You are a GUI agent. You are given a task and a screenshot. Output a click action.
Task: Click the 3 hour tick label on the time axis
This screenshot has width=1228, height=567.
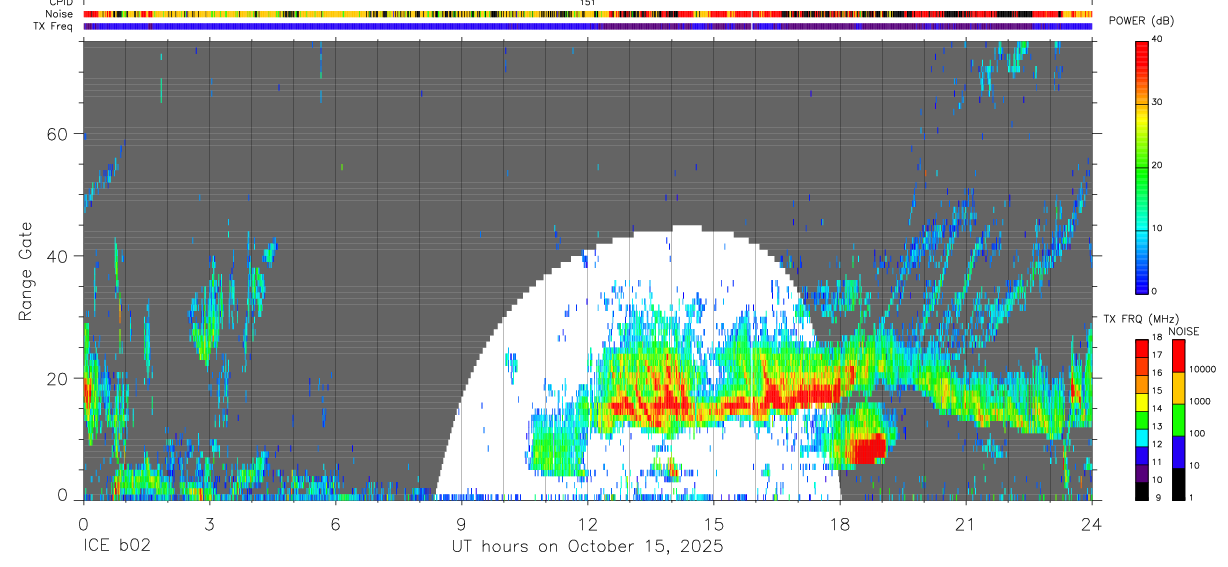209,523
